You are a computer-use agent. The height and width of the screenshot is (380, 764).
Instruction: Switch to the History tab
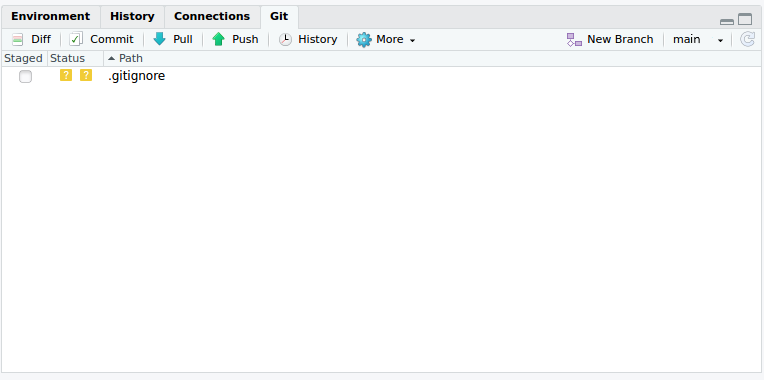pos(132,17)
